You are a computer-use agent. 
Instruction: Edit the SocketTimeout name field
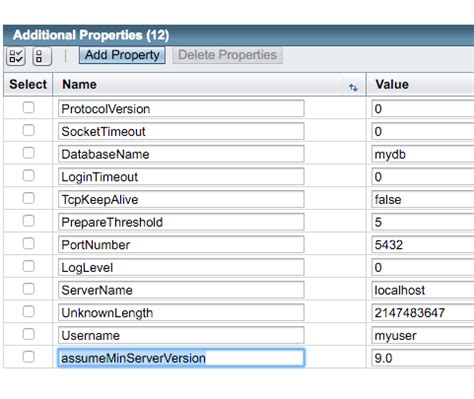pyautogui.click(x=181, y=131)
